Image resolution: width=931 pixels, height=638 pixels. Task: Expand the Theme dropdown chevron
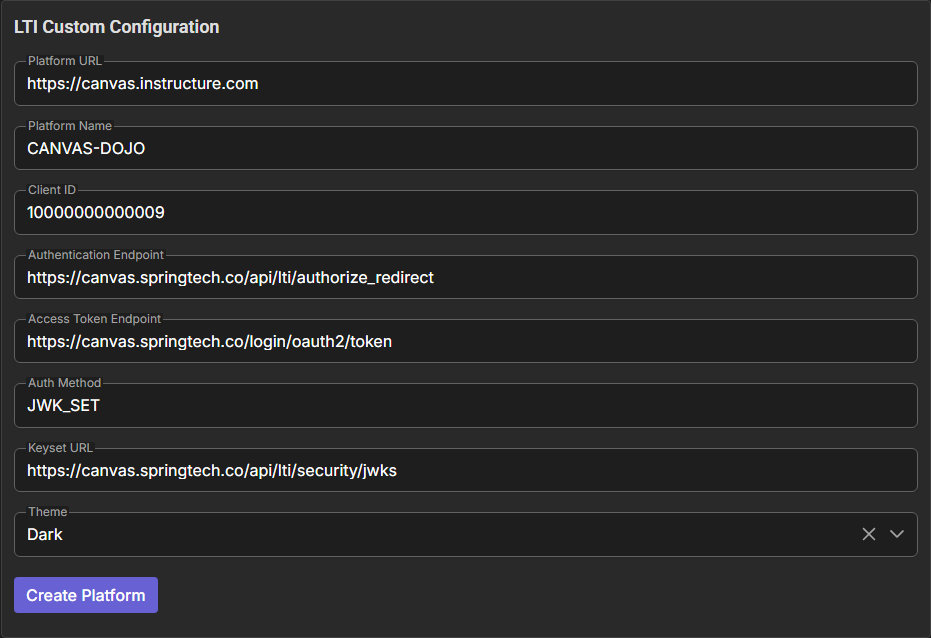(x=897, y=534)
